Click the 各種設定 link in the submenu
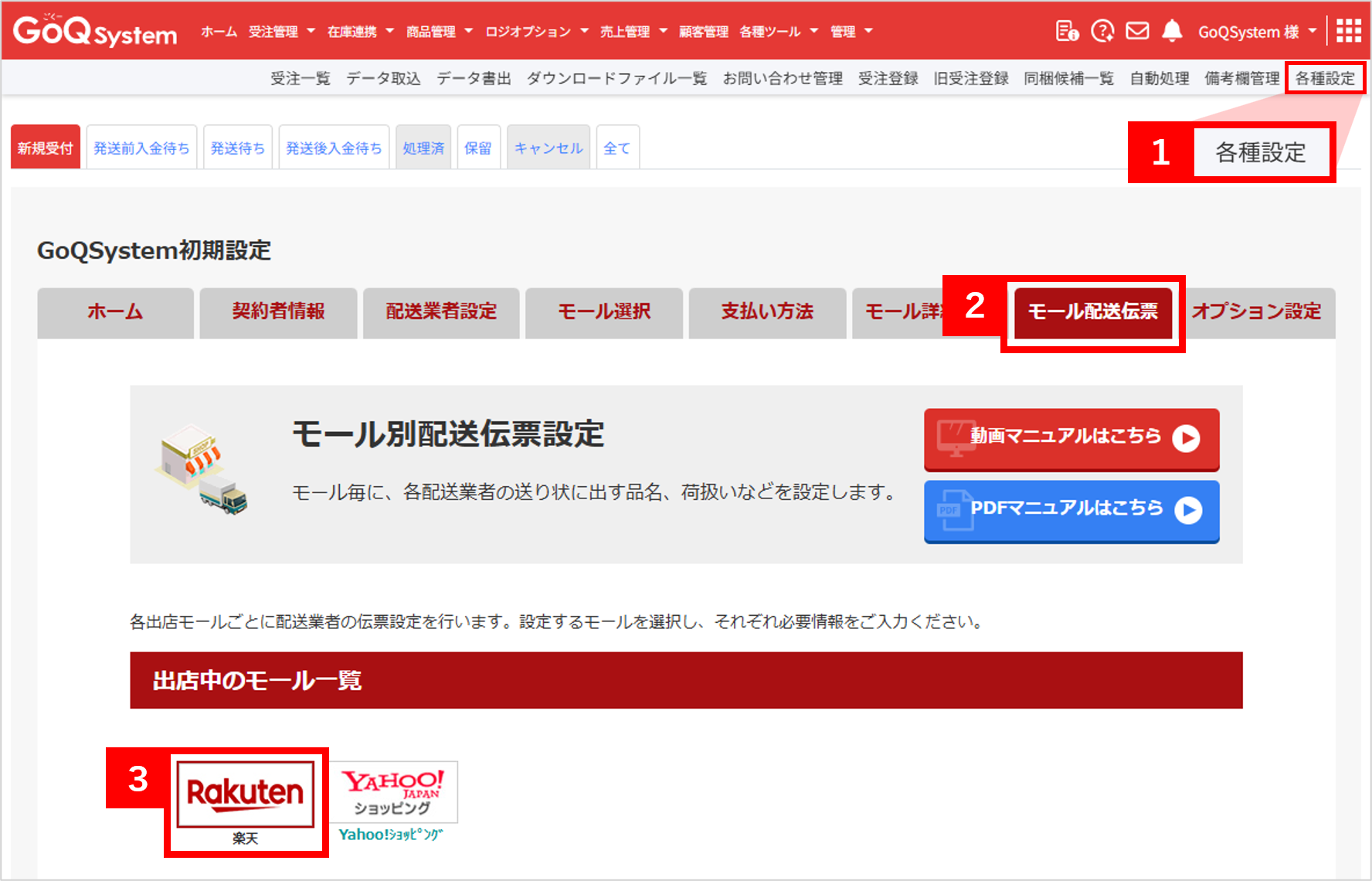 [1325, 77]
